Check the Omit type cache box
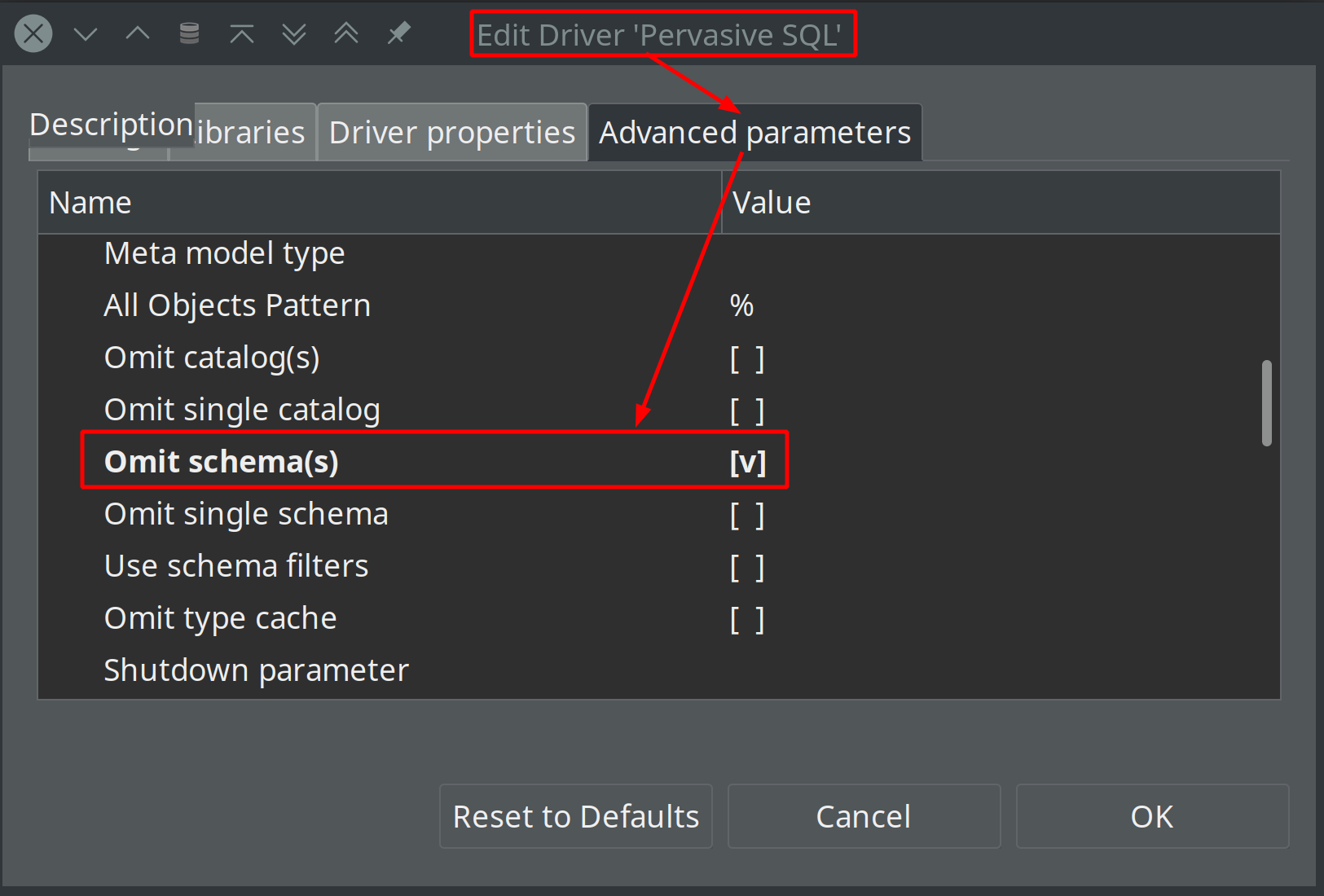Screen dimensions: 1324x896 pyautogui.click(x=747, y=618)
